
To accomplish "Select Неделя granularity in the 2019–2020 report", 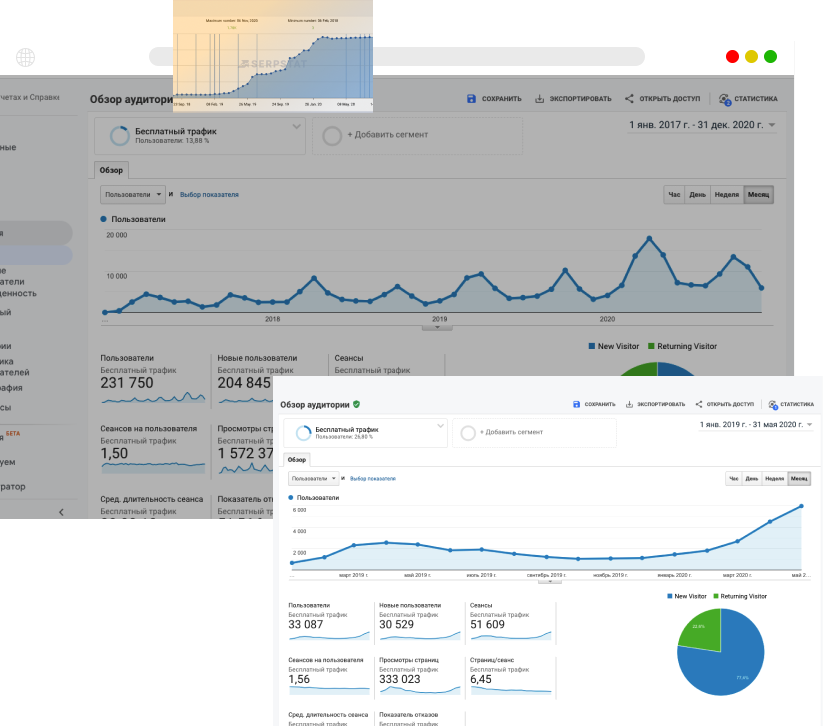I will coord(774,479).
